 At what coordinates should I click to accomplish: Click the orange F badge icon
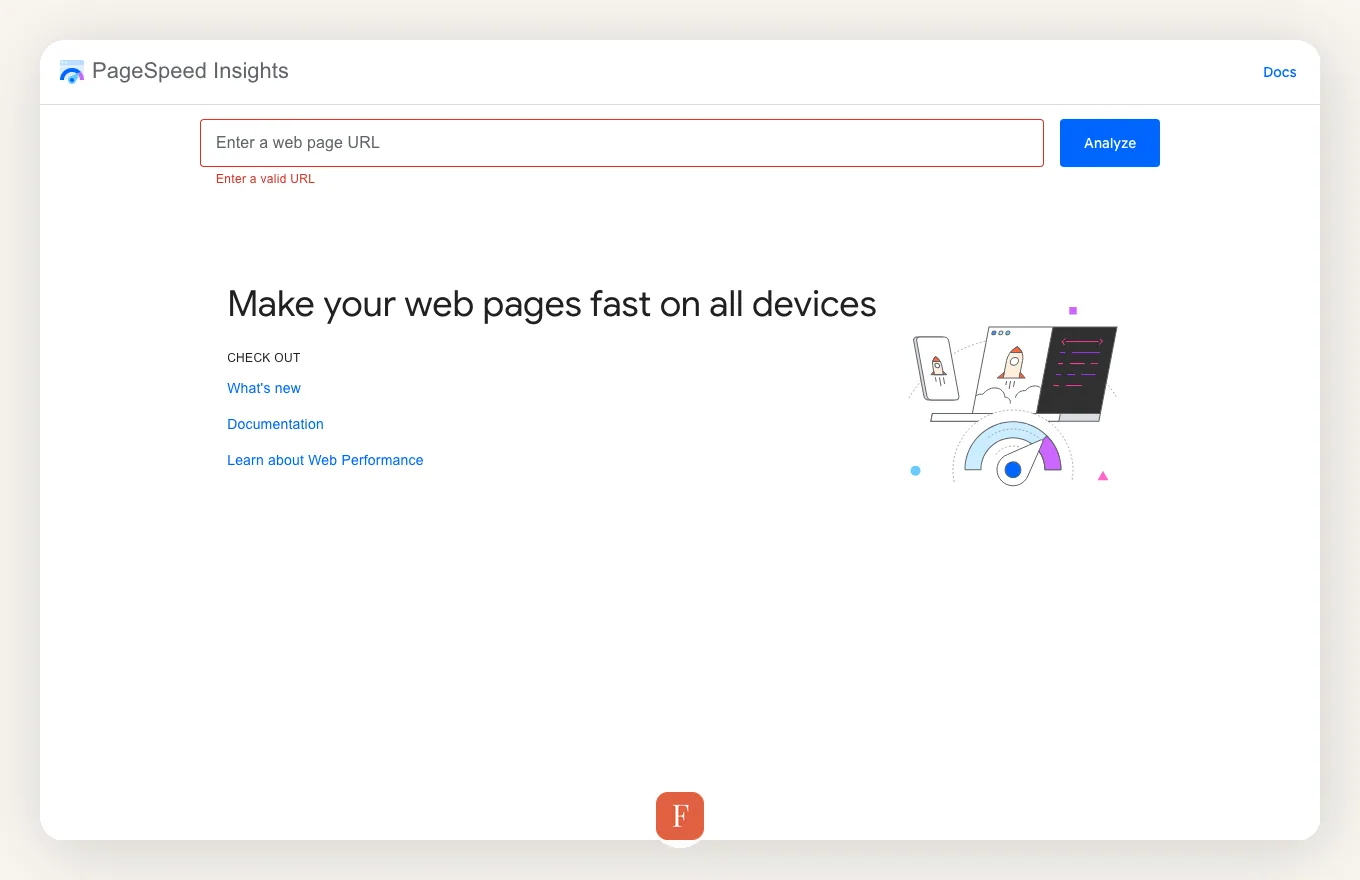point(680,816)
